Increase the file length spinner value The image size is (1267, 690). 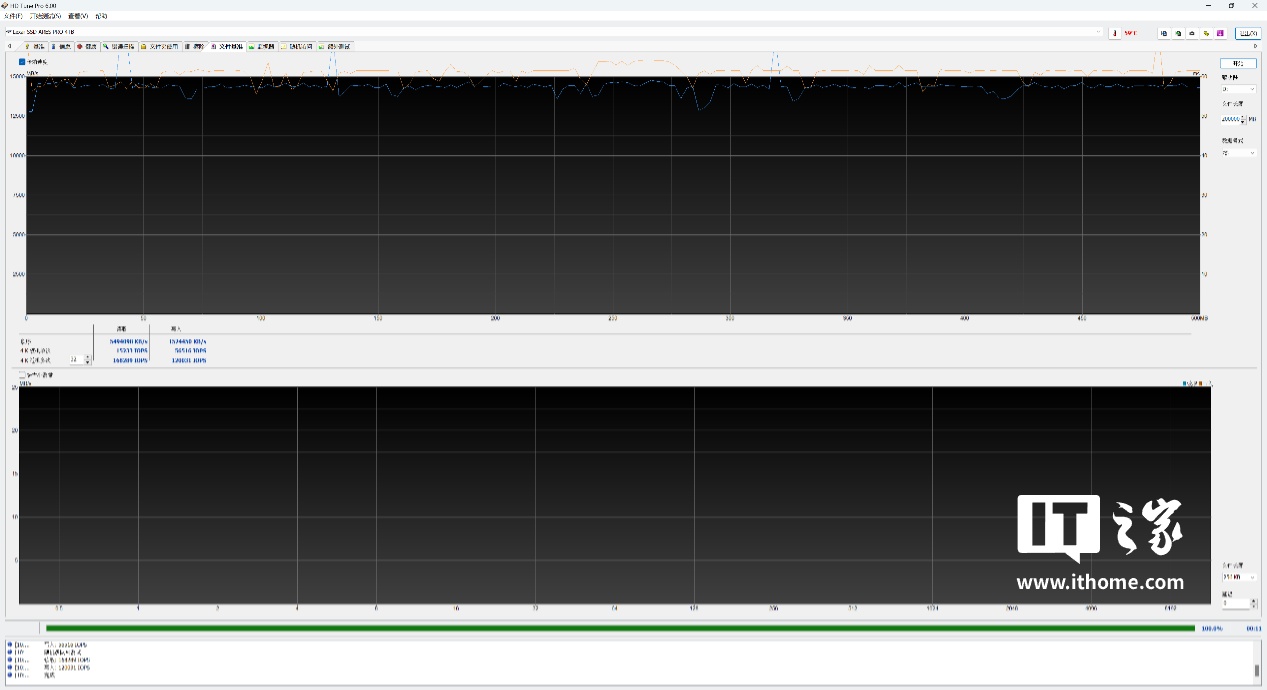click(1243, 116)
